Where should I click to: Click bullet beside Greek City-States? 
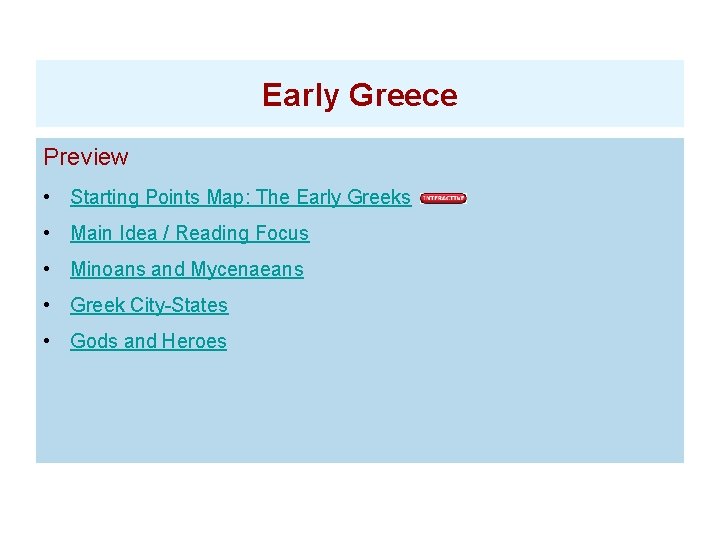point(48,306)
